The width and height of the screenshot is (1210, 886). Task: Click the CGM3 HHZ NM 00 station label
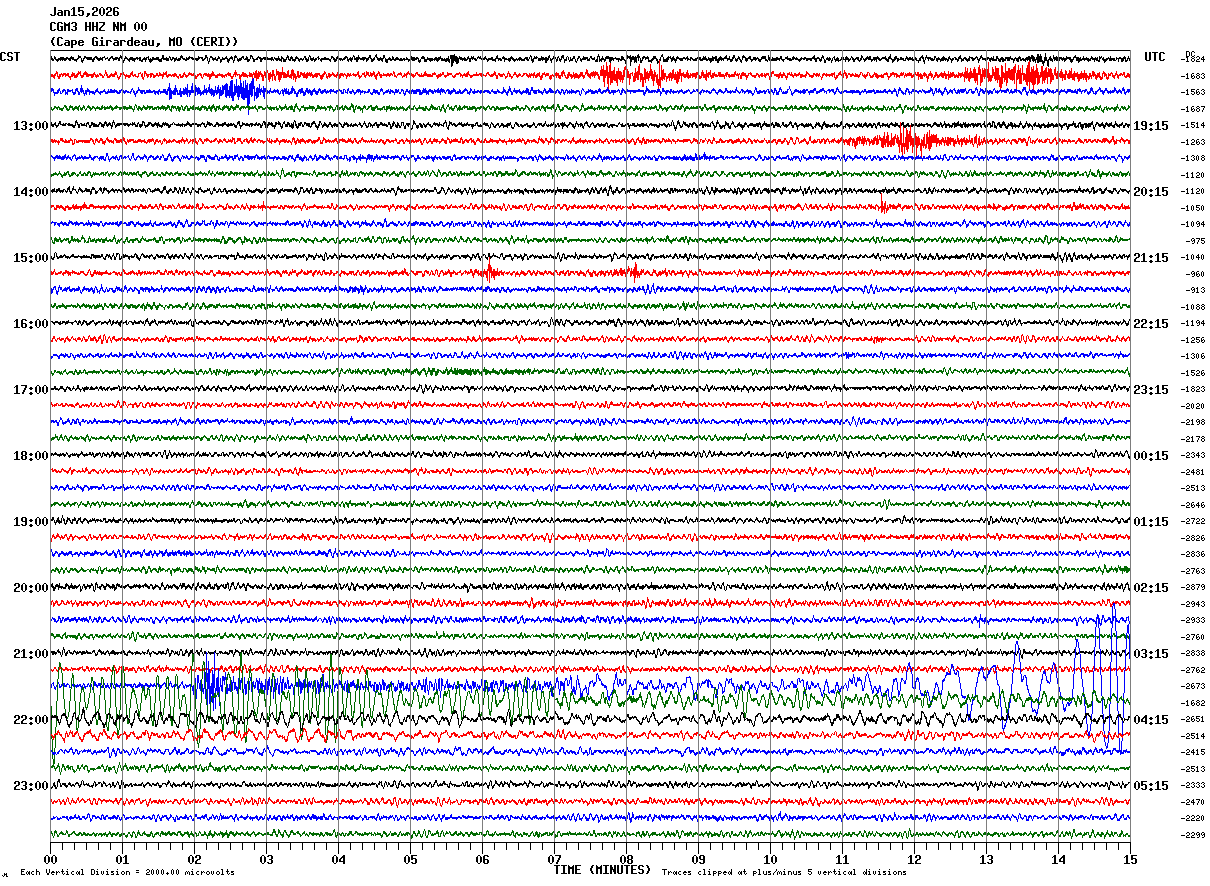tap(98, 27)
